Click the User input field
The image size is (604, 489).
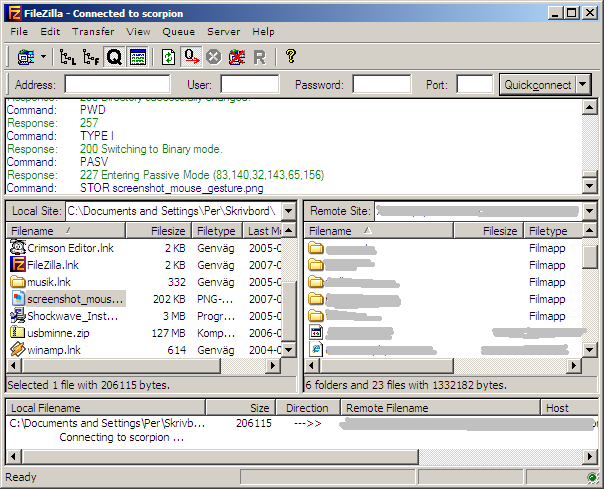[x=250, y=84]
